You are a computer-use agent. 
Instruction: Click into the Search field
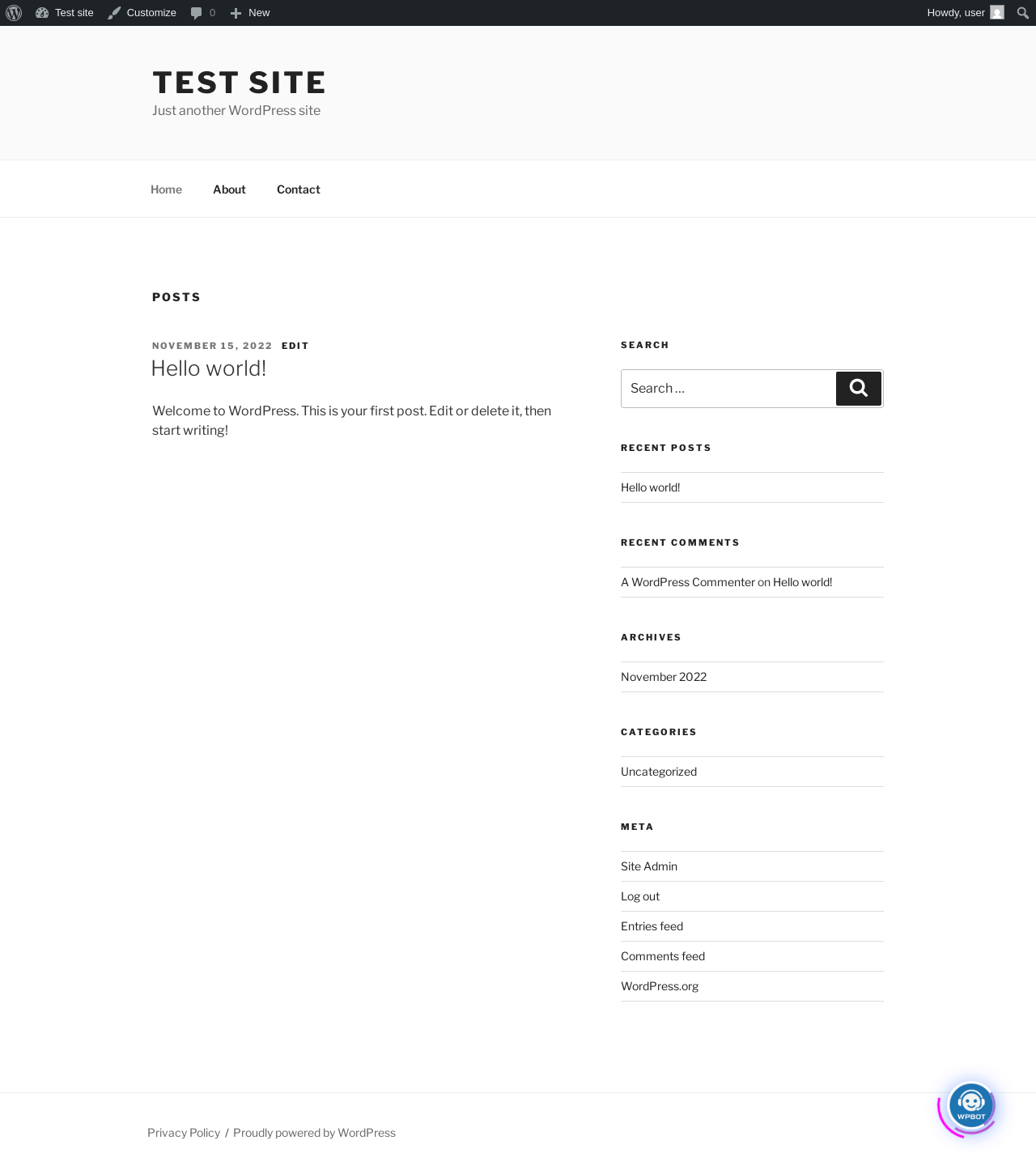(728, 389)
